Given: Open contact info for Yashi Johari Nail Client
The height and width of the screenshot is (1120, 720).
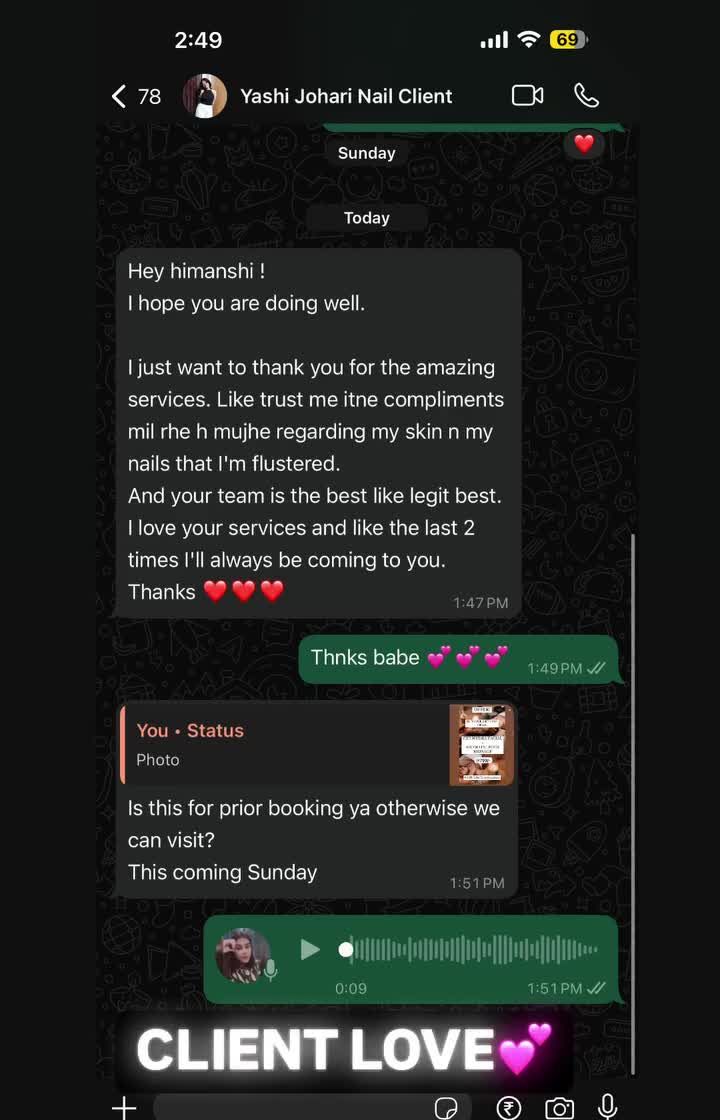Looking at the screenshot, I should tap(346, 96).
